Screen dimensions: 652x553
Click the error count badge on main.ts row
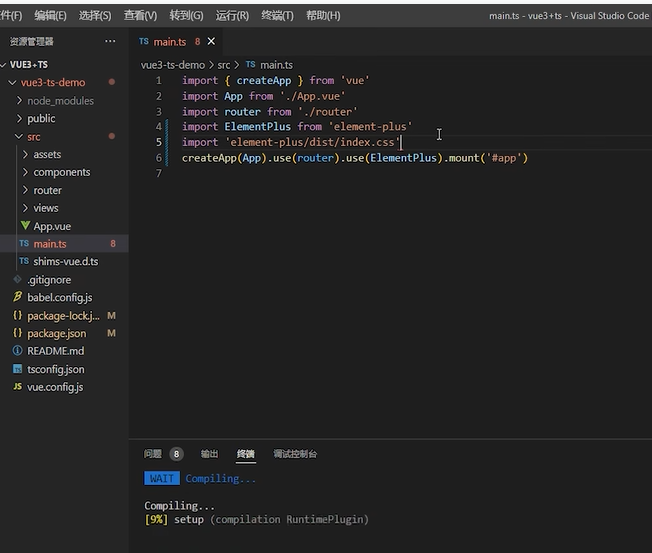(x=113, y=244)
